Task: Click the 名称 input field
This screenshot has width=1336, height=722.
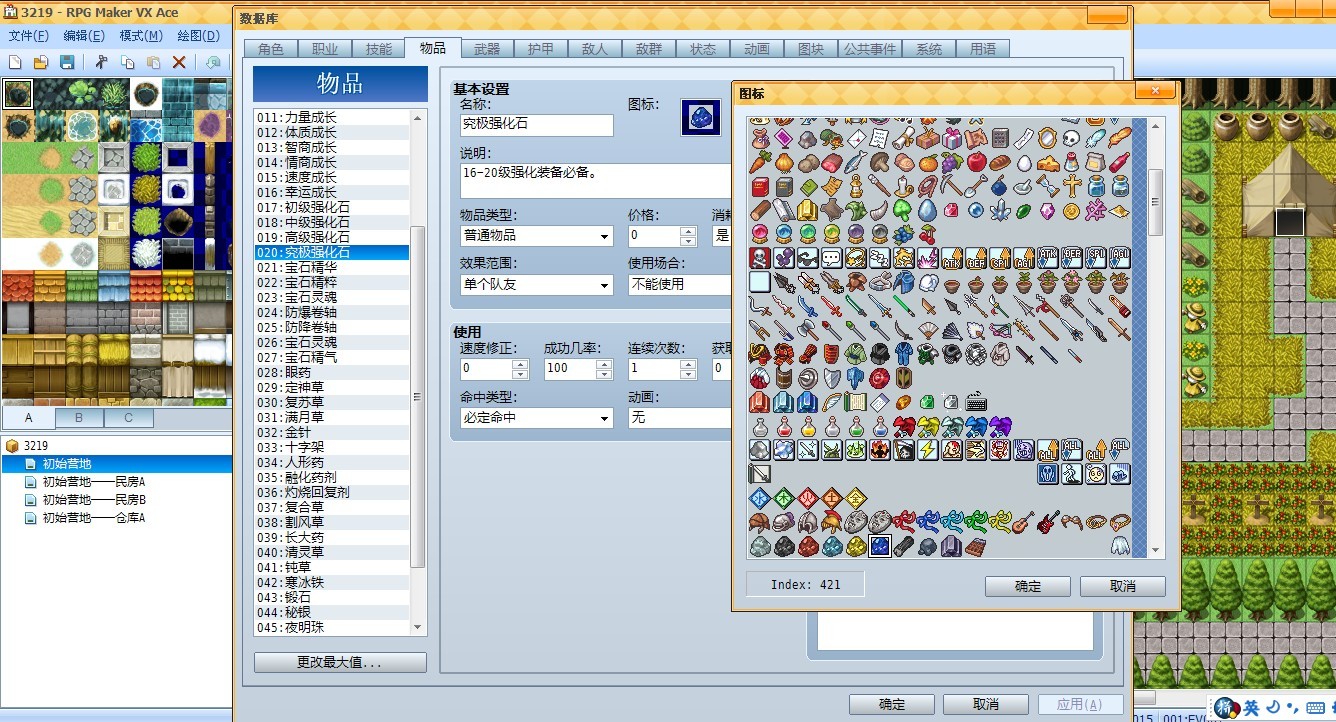Action: [x=536, y=125]
